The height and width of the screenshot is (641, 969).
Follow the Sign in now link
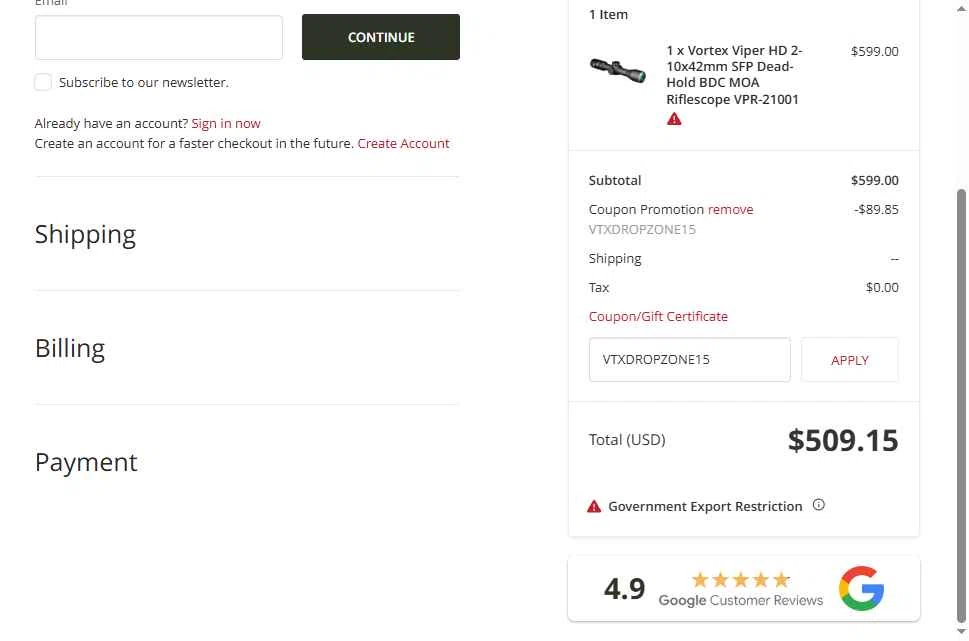pyautogui.click(x=226, y=123)
